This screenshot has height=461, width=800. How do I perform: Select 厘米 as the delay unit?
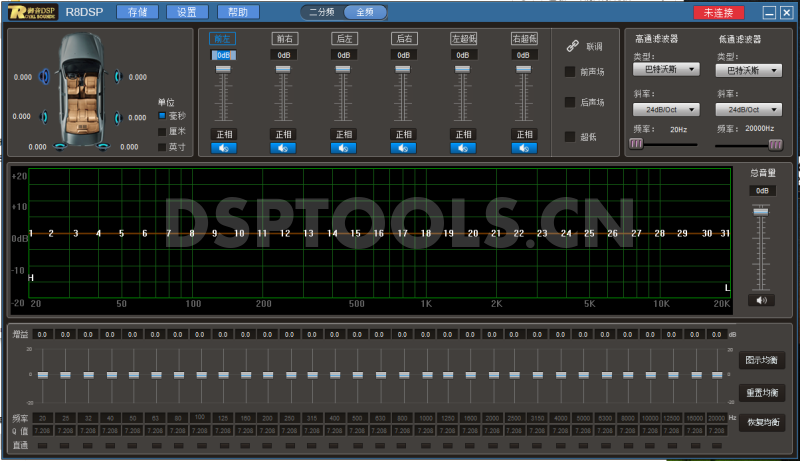[163, 131]
